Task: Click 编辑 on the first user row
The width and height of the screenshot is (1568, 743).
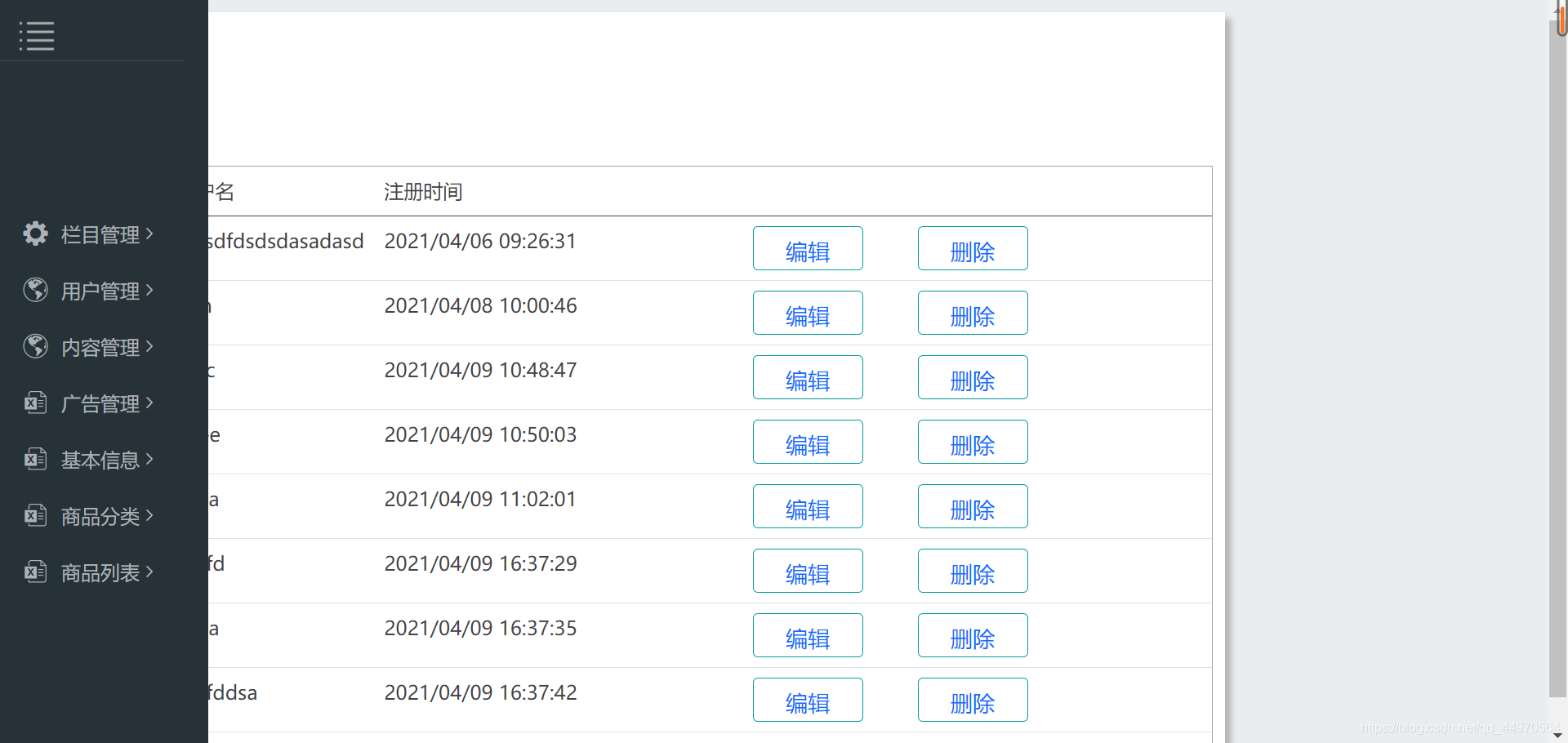Action: 807,247
